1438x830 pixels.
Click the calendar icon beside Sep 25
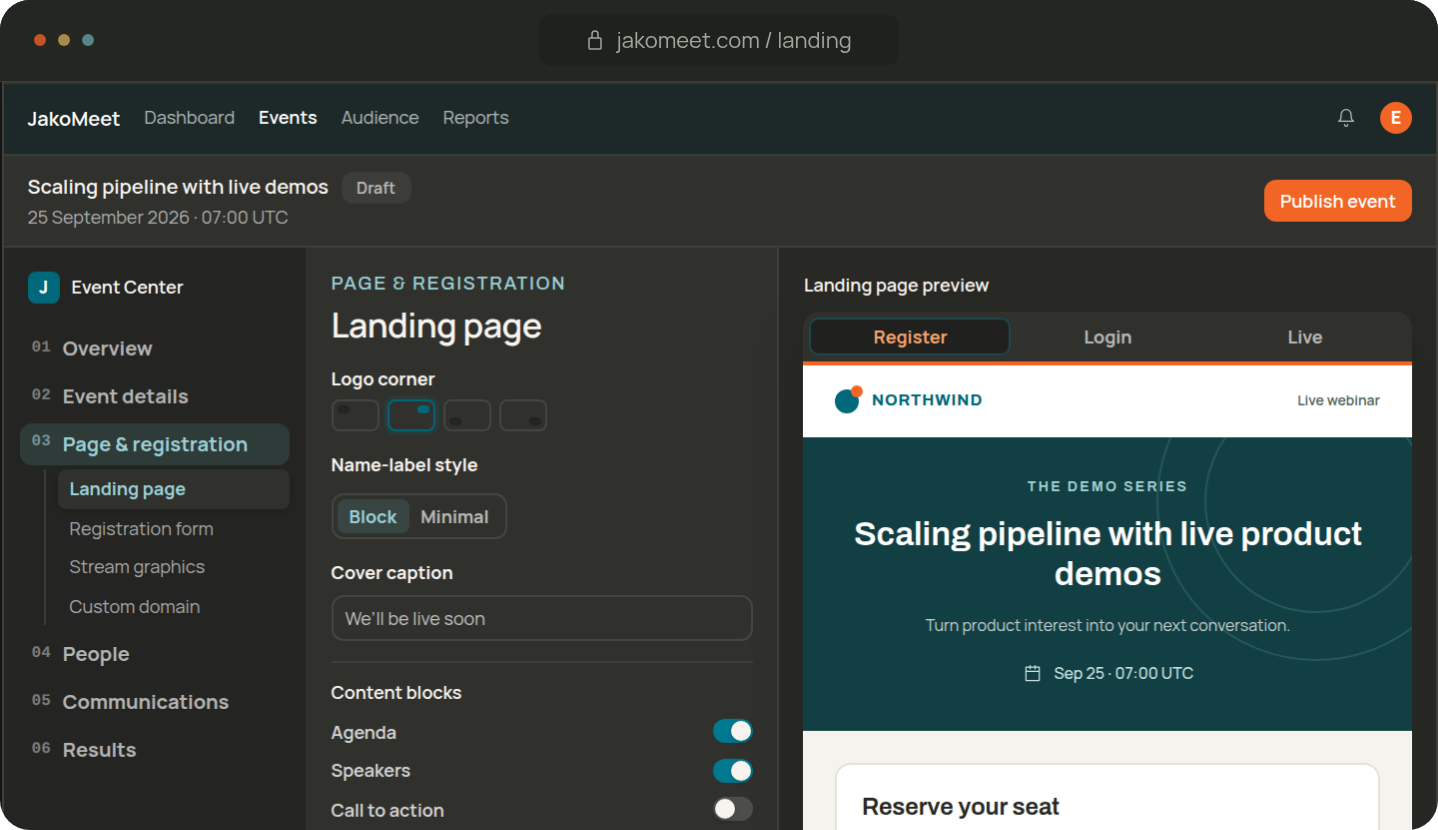[x=1033, y=673]
